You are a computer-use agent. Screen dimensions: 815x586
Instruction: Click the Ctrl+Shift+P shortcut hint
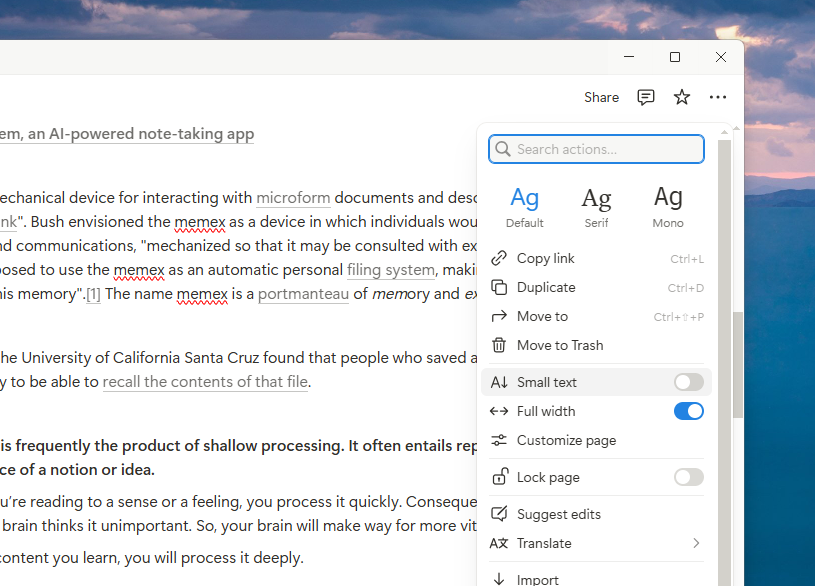coord(678,317)
